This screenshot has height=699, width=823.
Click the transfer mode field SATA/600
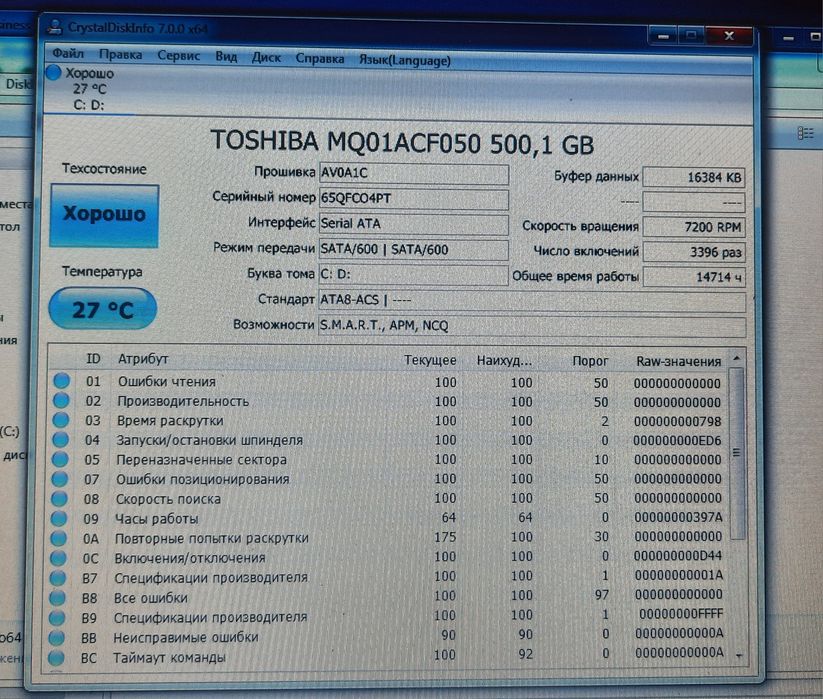click(414, 249)
